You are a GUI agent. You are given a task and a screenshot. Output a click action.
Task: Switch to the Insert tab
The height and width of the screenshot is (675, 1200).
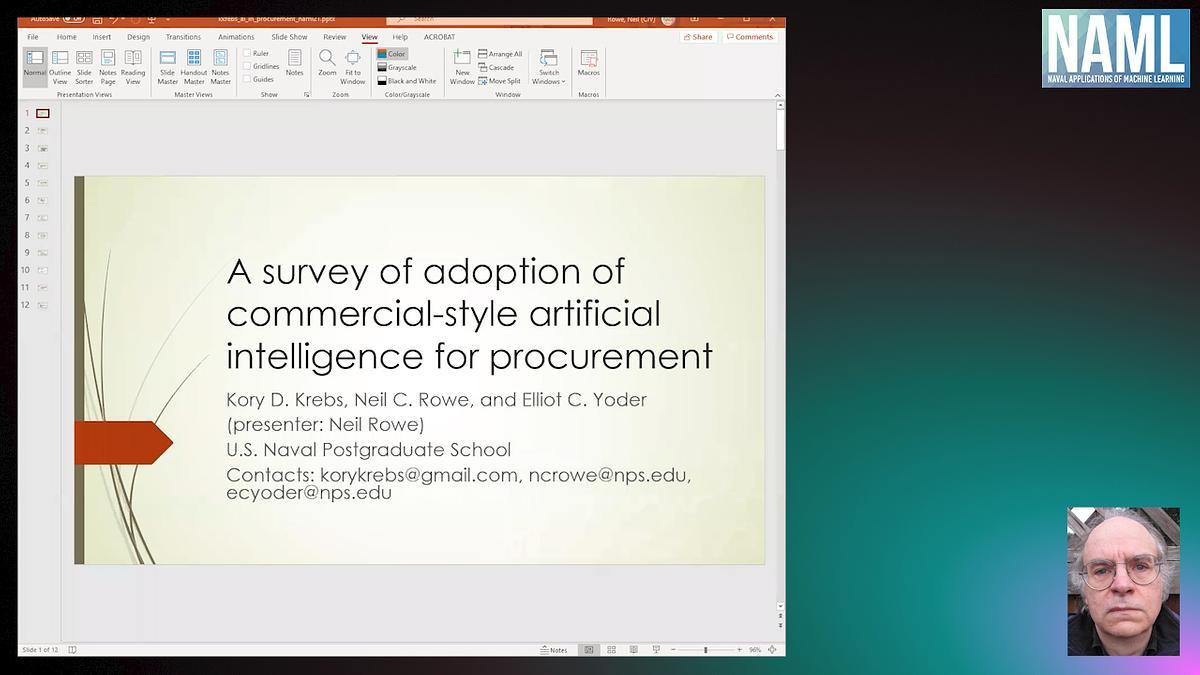point(102,37)
